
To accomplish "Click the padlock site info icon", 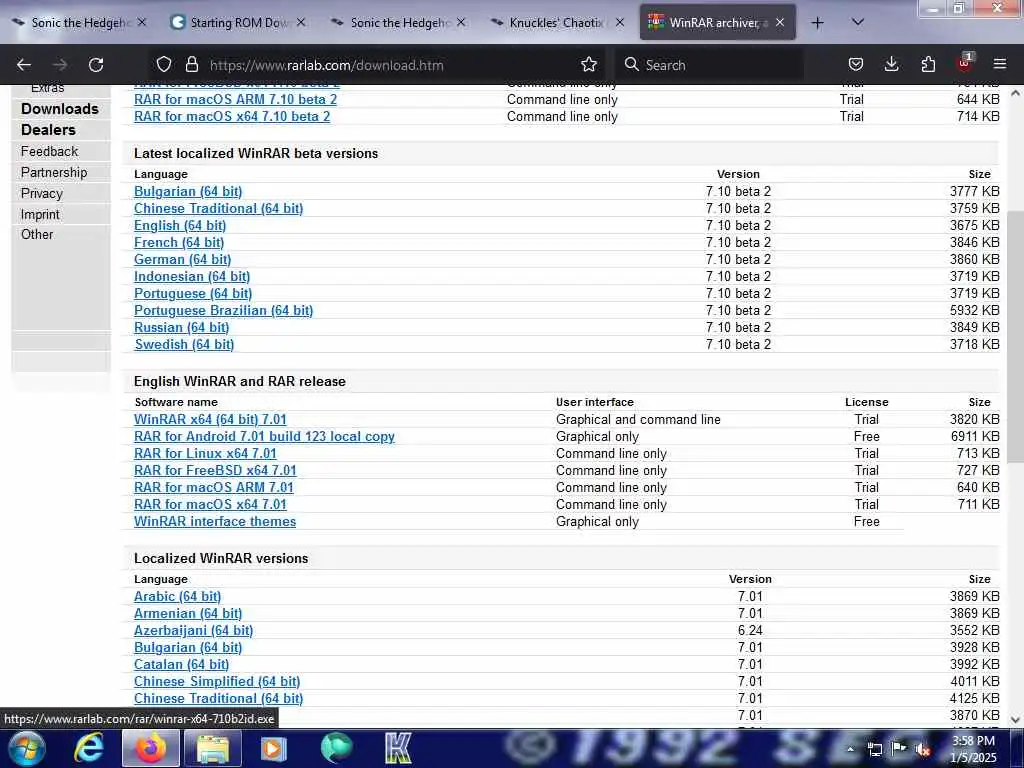I will pyautogui.click(x=191, y=64).
